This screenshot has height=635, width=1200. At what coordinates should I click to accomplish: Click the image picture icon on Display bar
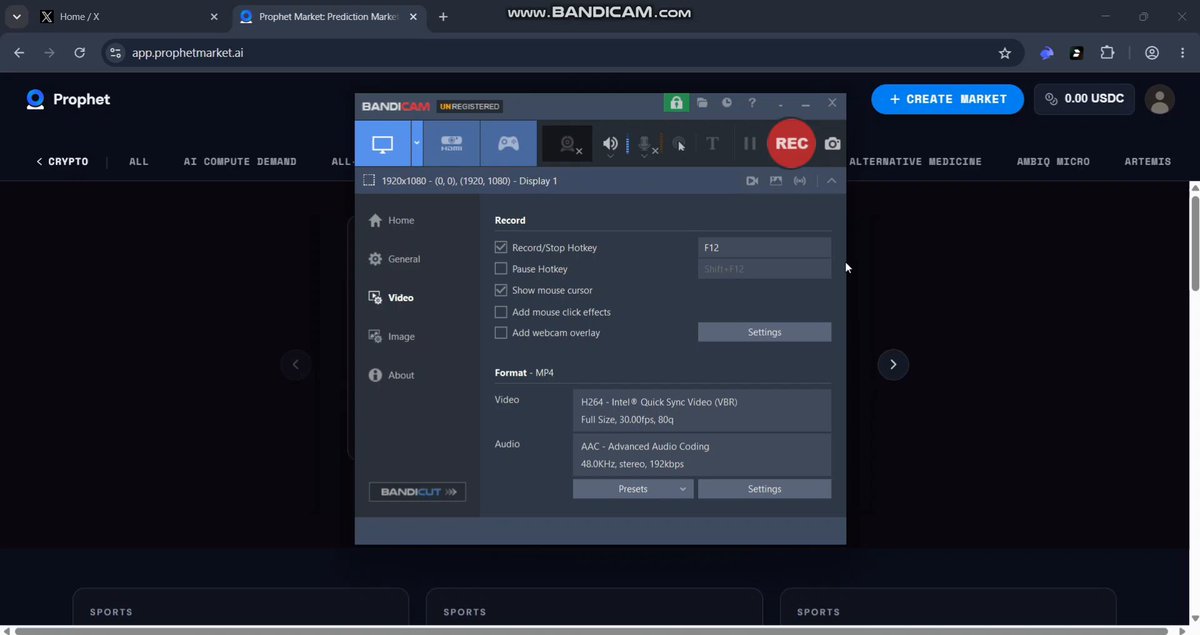[x=775, y=181]
